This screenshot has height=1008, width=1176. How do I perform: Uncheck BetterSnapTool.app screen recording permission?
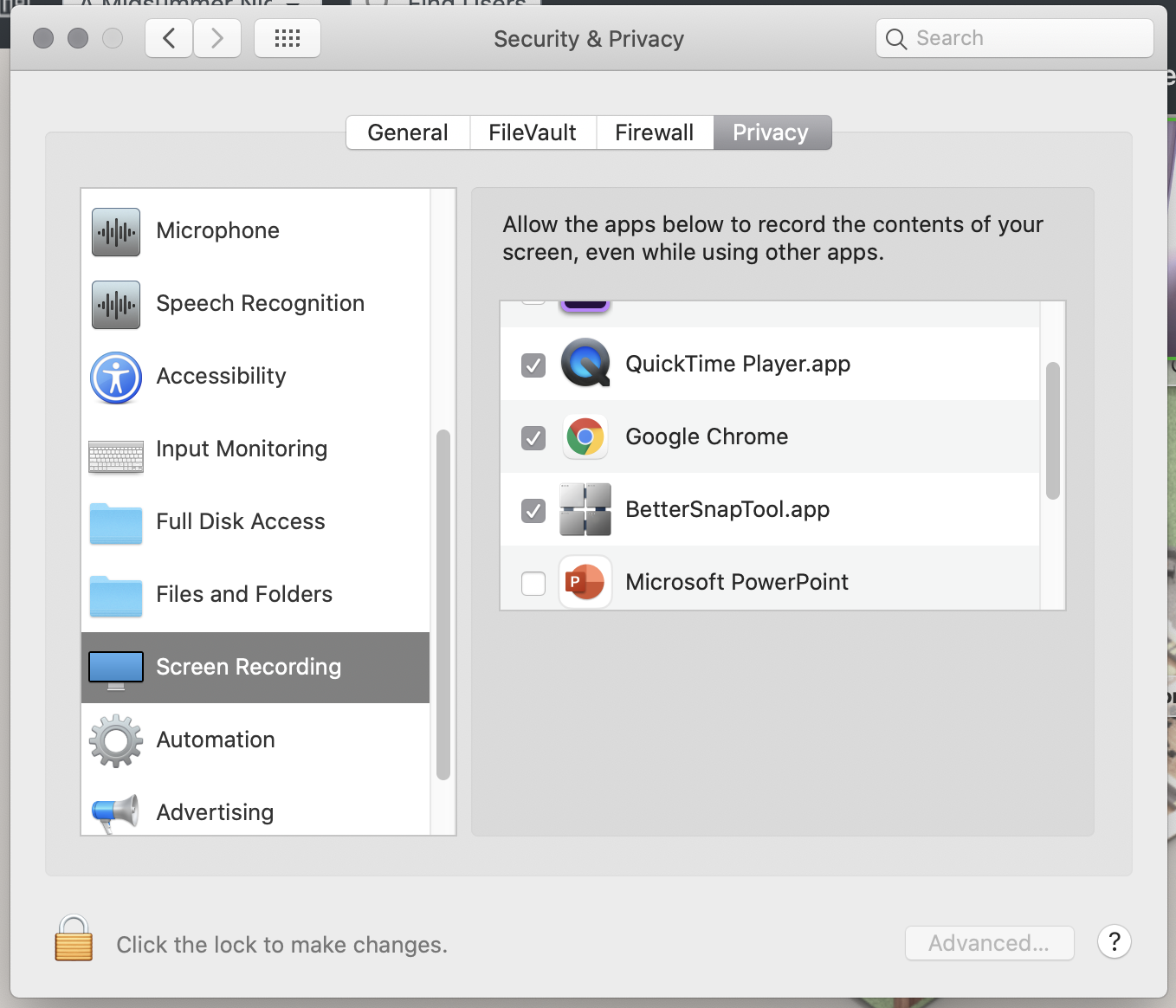(533, 511)
